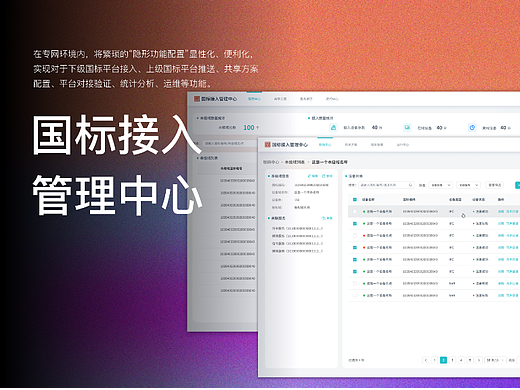Tick the checkbox in the third device row
This screenshot has height=390, width=520.
pos(355,235)
